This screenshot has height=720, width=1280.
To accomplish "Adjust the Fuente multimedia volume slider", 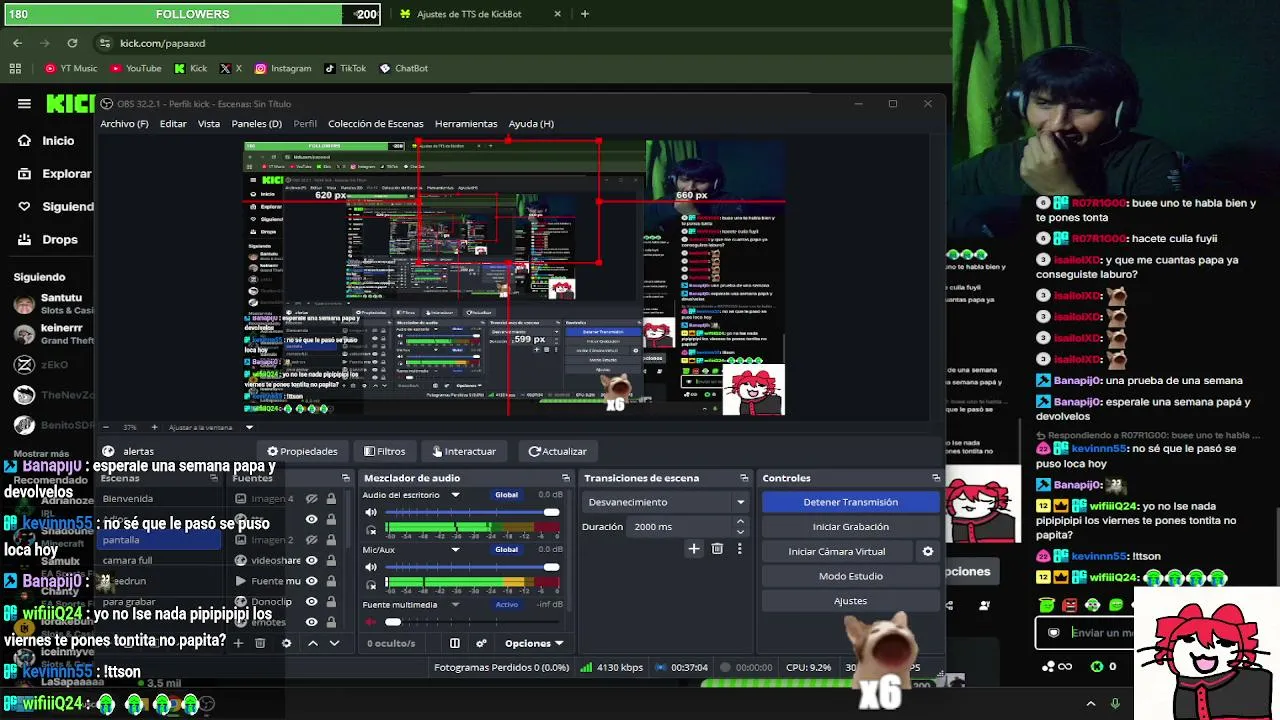I will click(x=472, y=621).
